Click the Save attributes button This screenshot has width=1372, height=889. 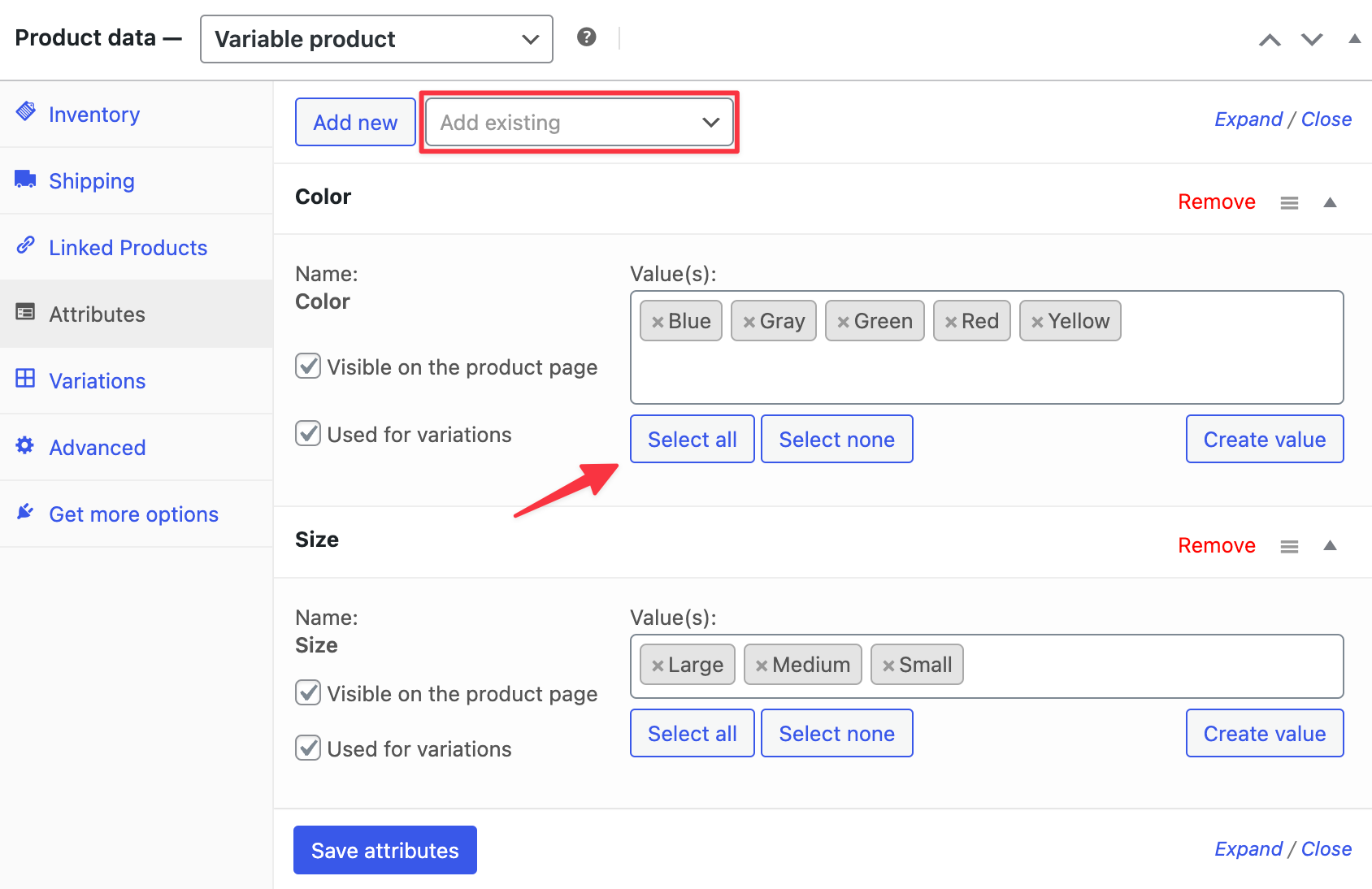(384, 849)
